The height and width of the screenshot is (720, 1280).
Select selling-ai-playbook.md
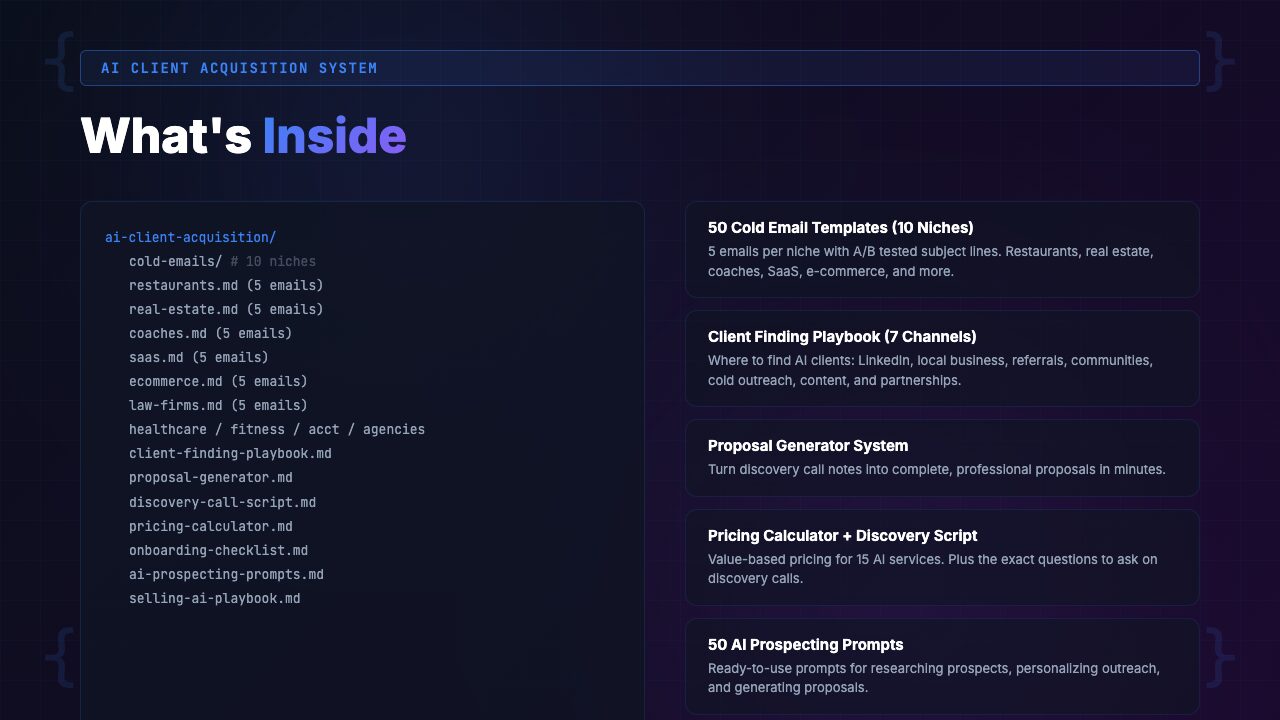214,597
